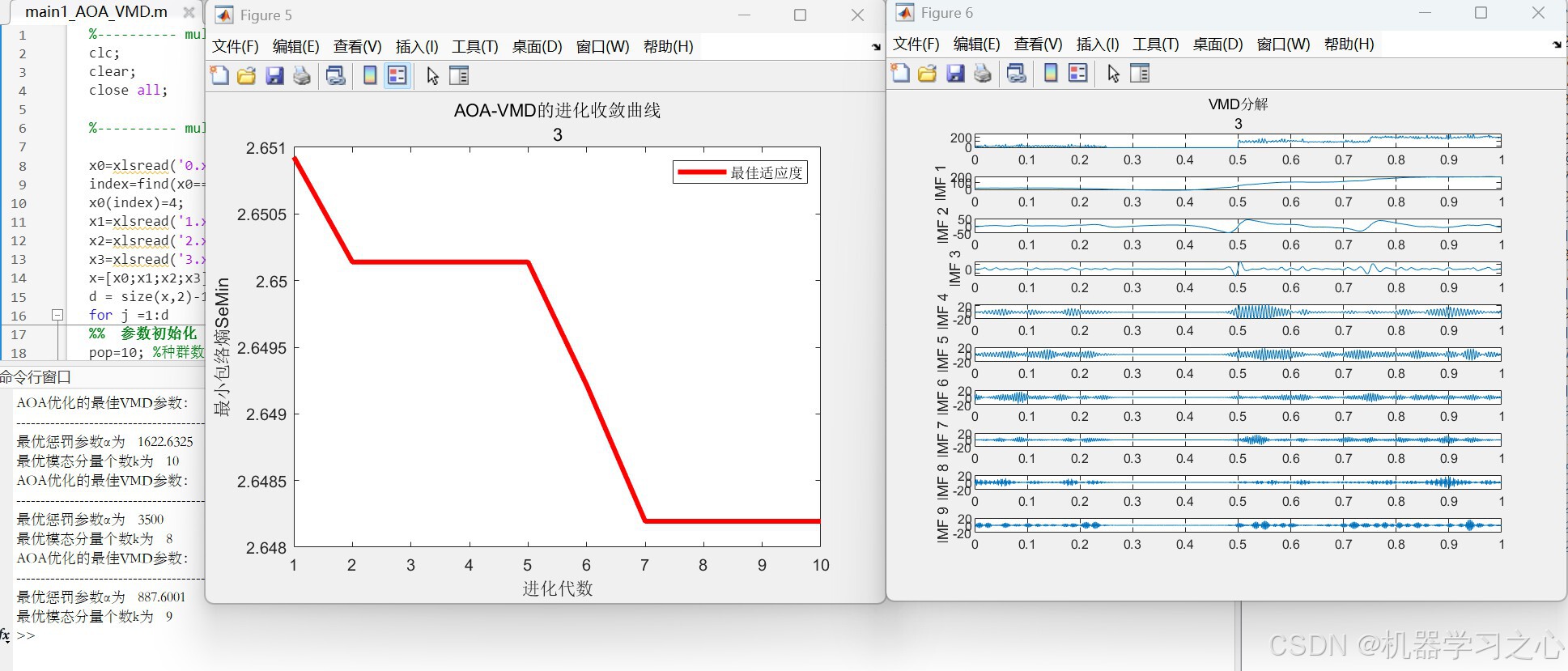Click New Figure icon in Figure 5 toolbar

219,76
